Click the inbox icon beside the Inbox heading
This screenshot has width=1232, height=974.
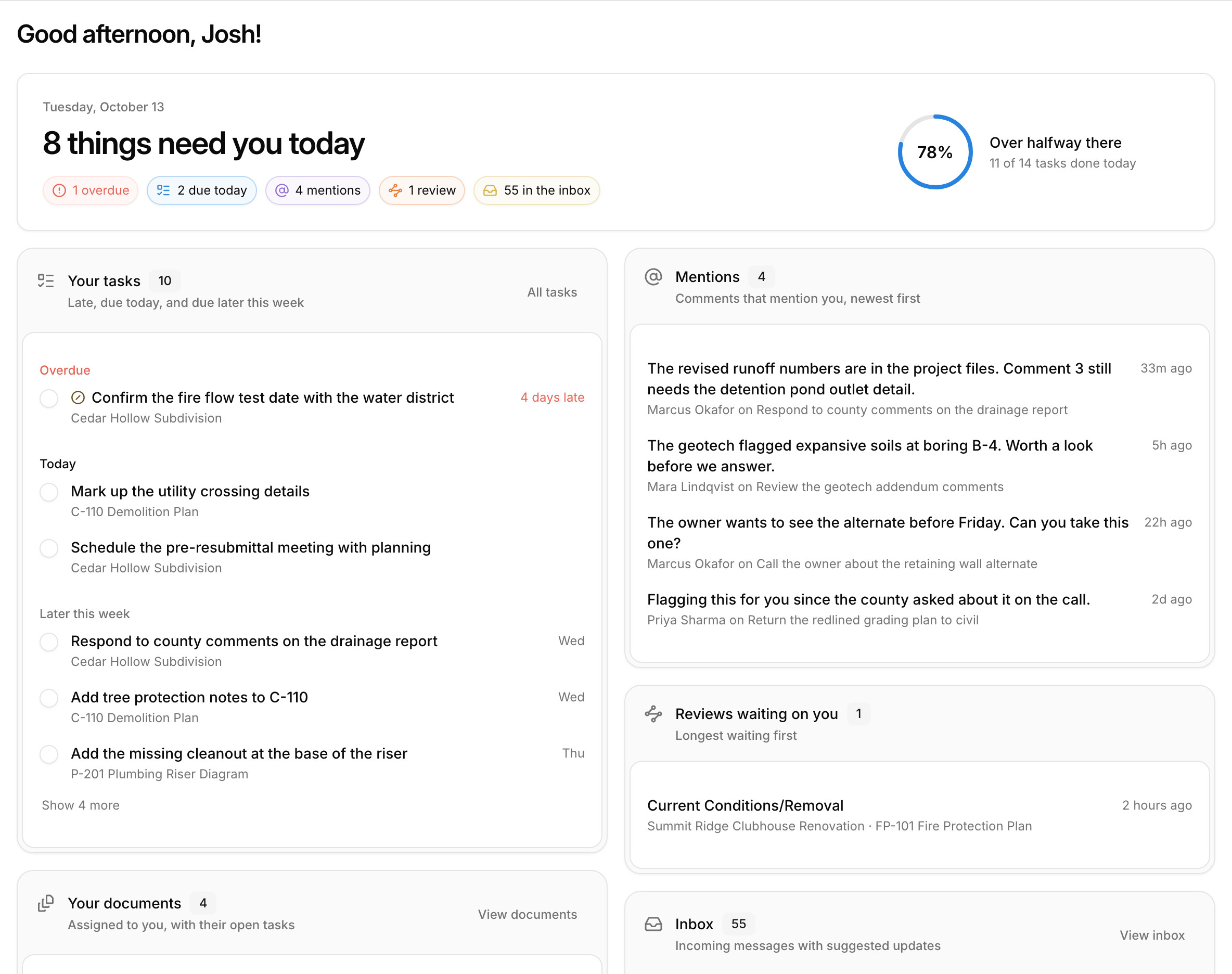(653, 924)
